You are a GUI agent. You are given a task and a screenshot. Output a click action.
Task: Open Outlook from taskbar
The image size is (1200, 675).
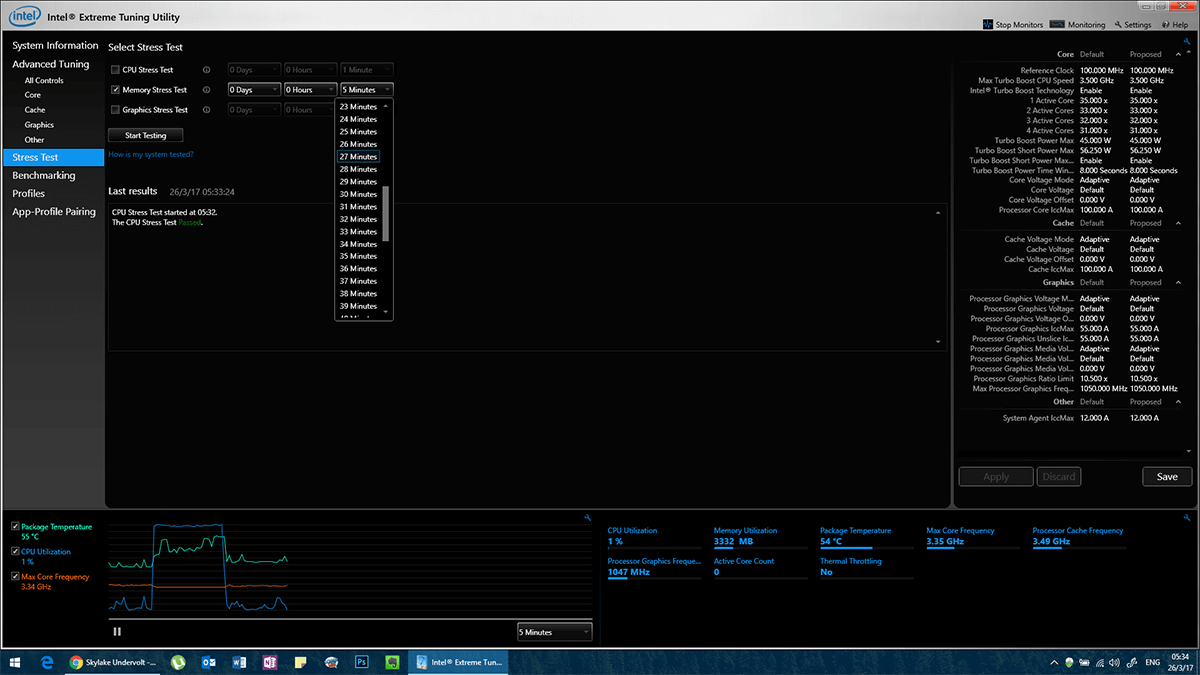coord(209,662)
